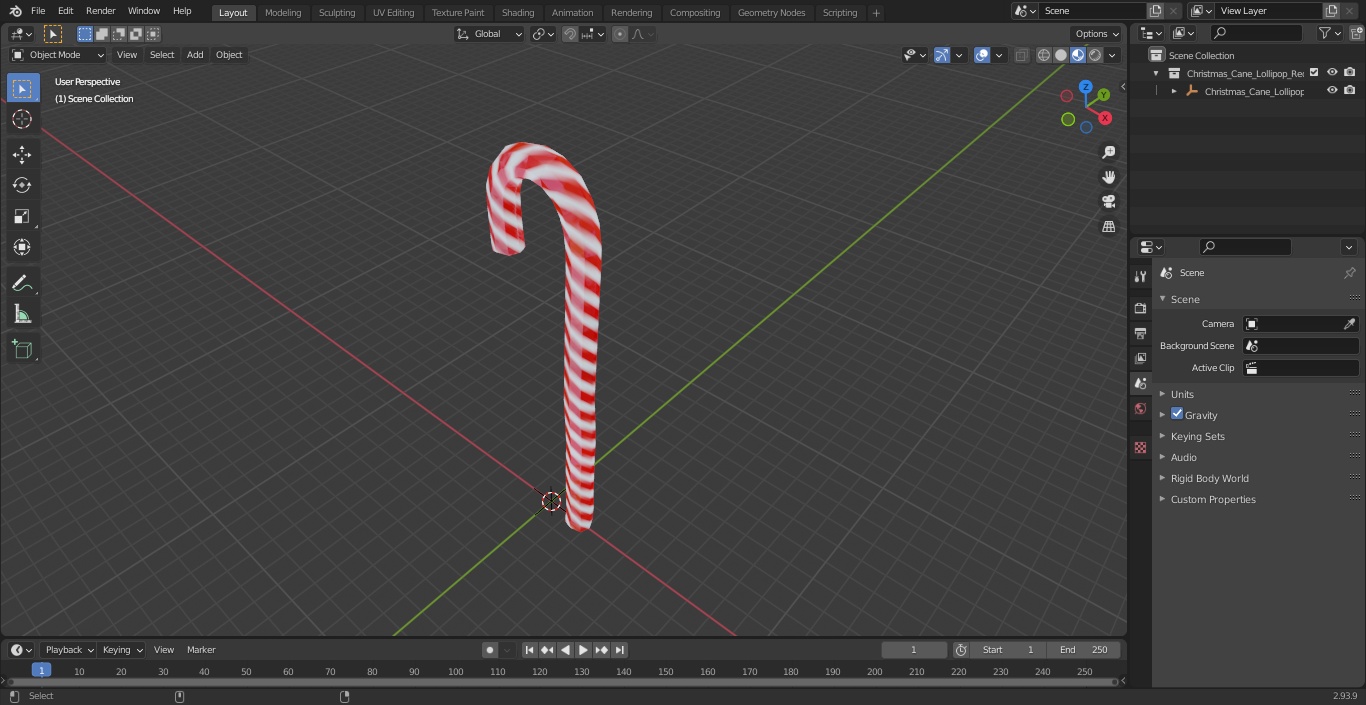
Task: Pin the Scene properties panel
Action: click(x=1349, y=273)
